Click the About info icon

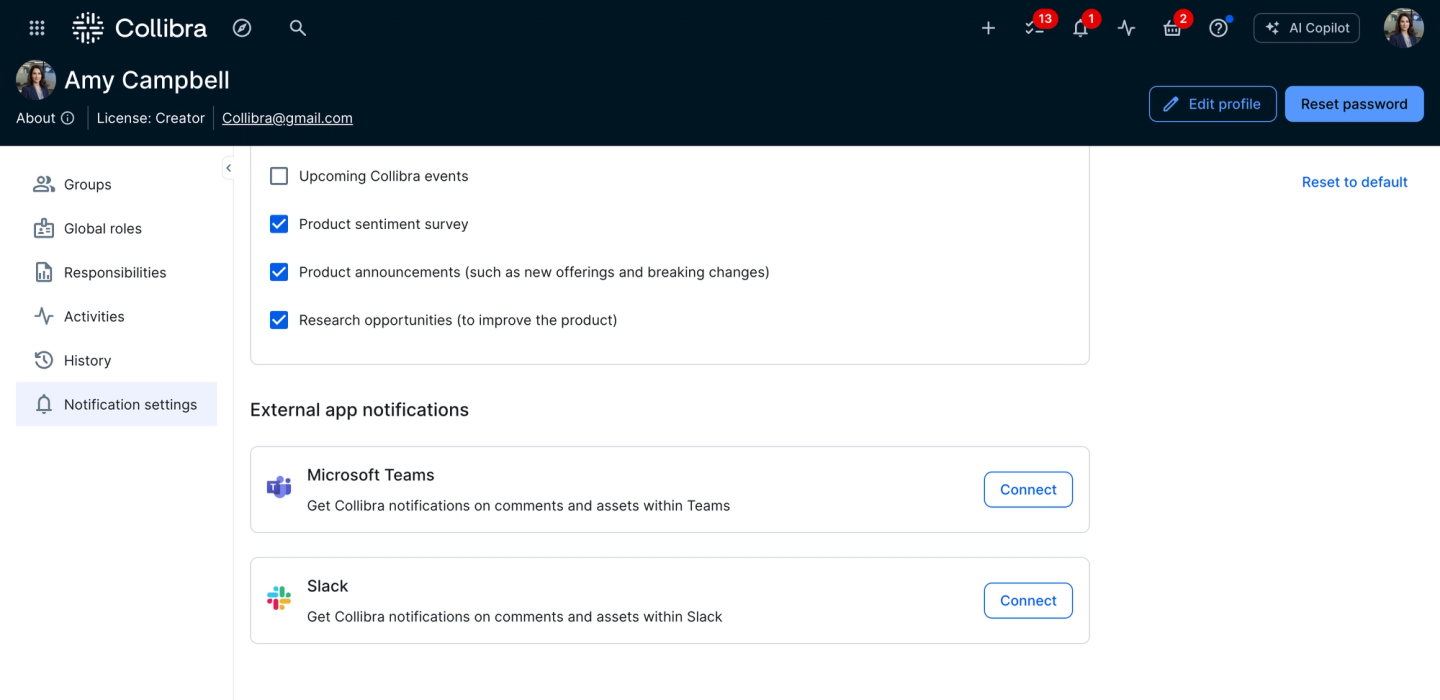(x=68, y=118)
